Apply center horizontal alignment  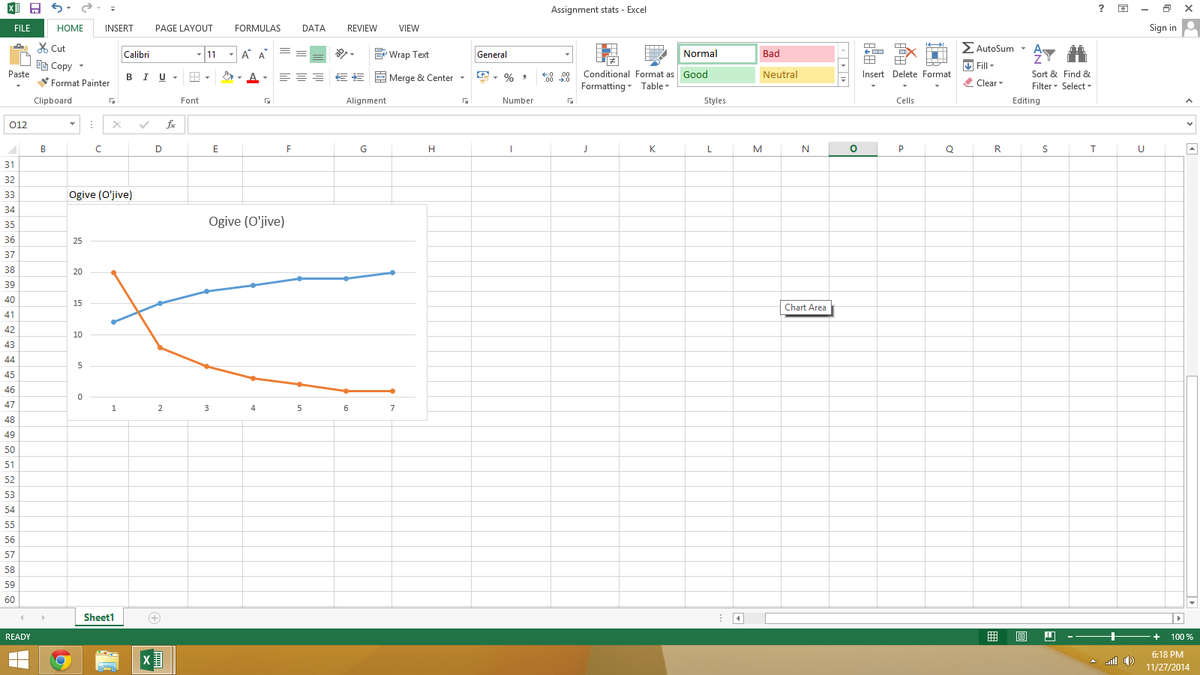(303, 77)
